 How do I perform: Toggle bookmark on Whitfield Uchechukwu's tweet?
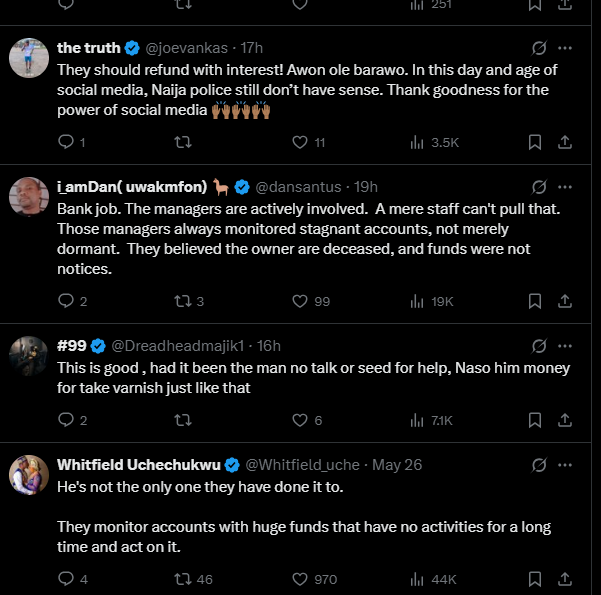pyautogui.click(x=535, y=579)
